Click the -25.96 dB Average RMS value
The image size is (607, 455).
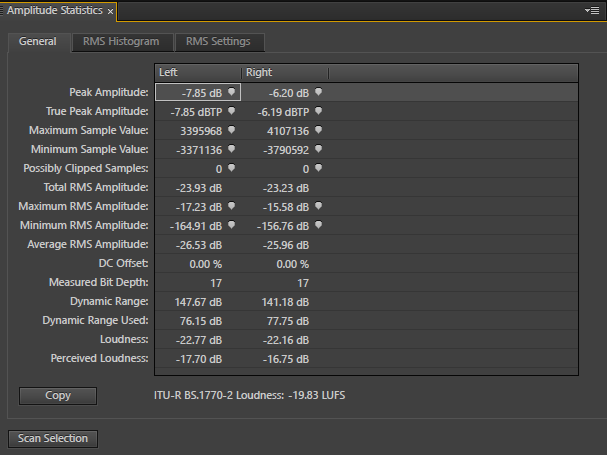click(286, 245)
